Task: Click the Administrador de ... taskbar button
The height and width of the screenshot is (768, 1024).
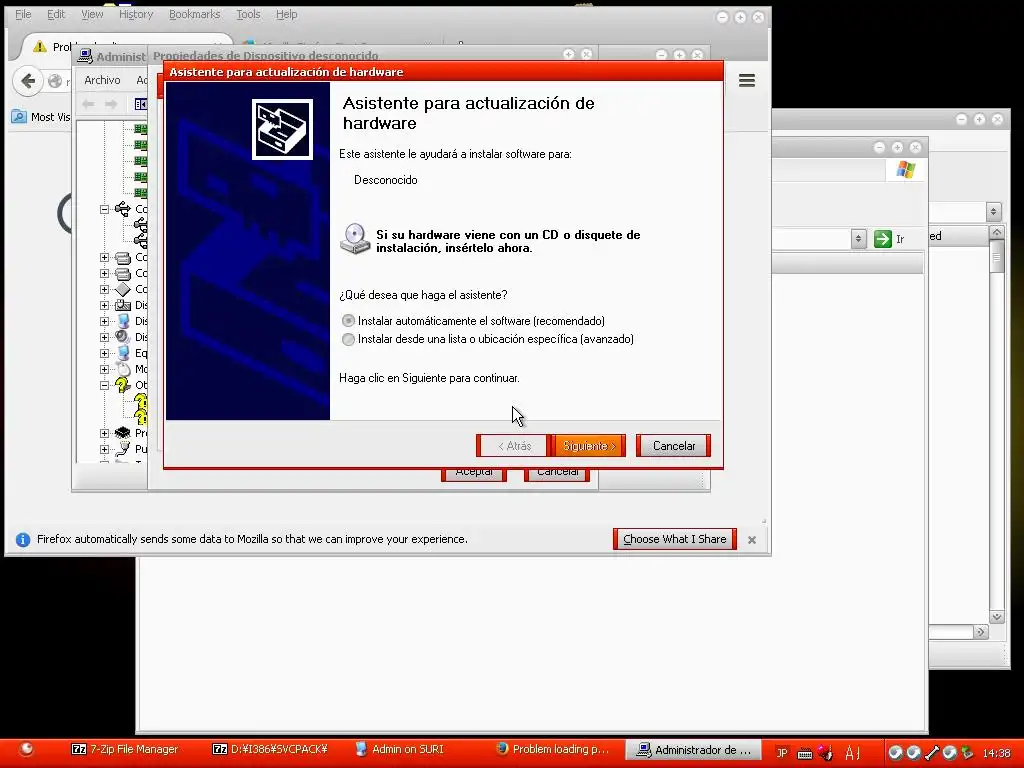Action: (694, 750)
